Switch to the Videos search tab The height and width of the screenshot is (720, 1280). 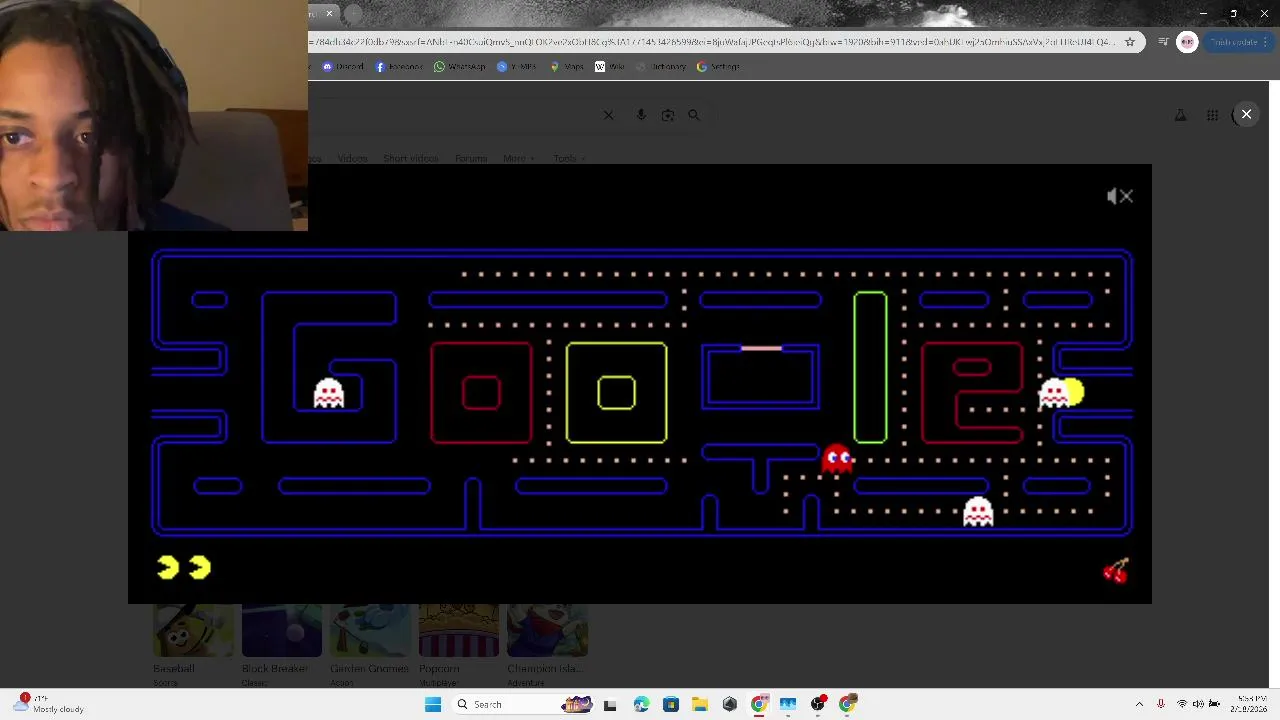[352, 159]
